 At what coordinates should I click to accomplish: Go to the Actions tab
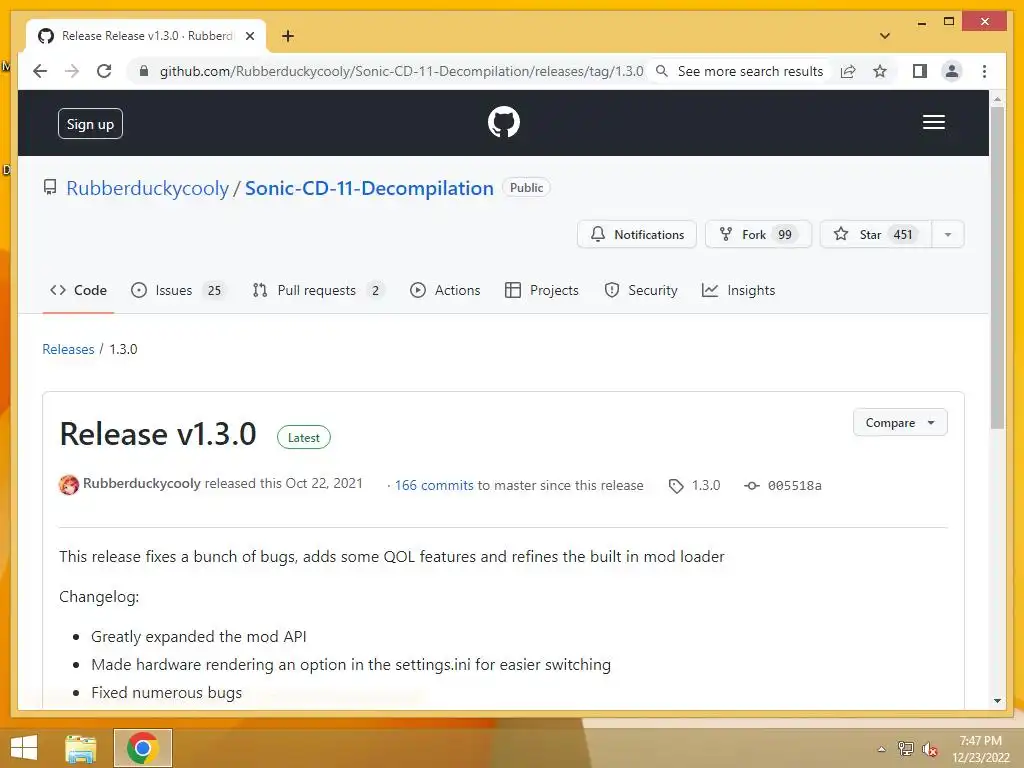pos(445,290)
